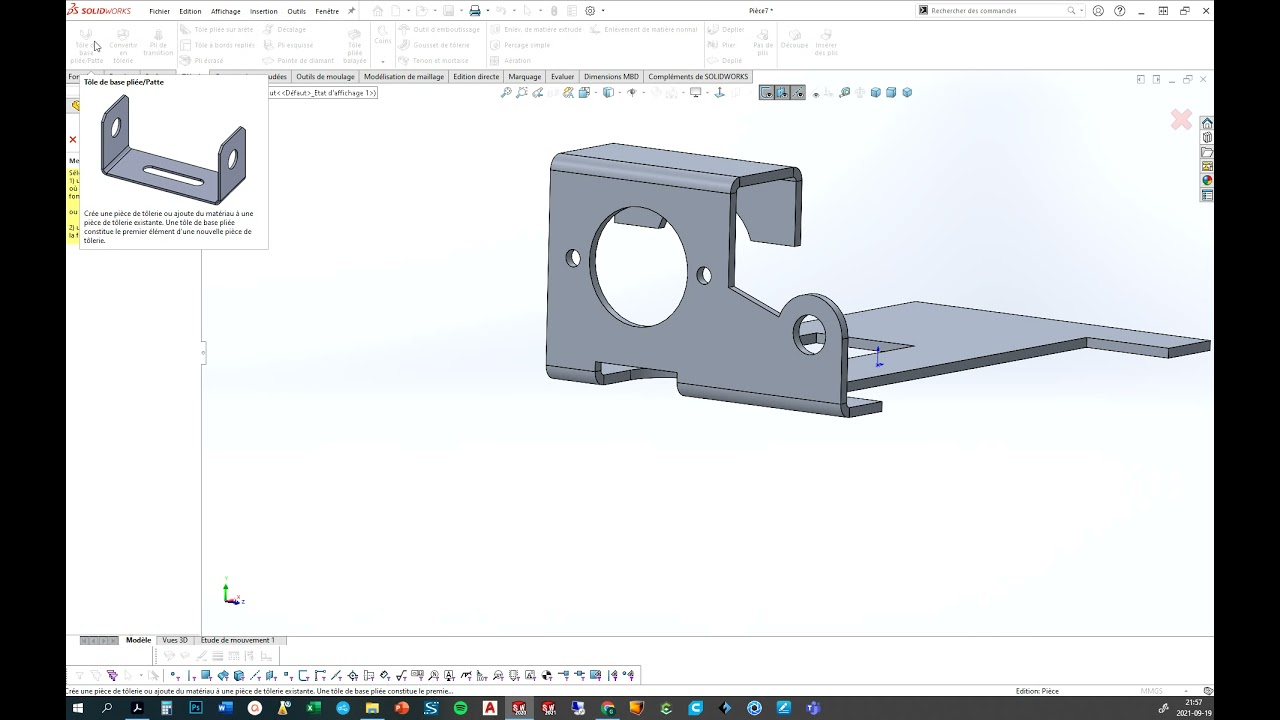1280x720 pixels.
Task: Open Appearances color ball task pane icon
Action: 1207,181
